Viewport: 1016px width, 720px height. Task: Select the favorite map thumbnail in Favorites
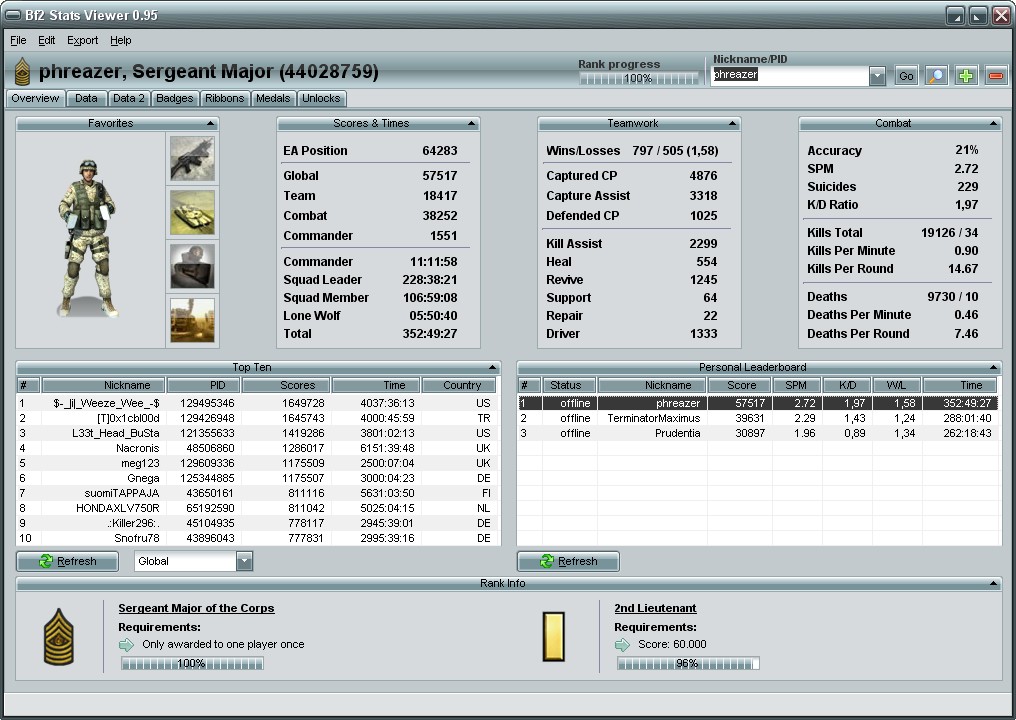coord(192,320)
